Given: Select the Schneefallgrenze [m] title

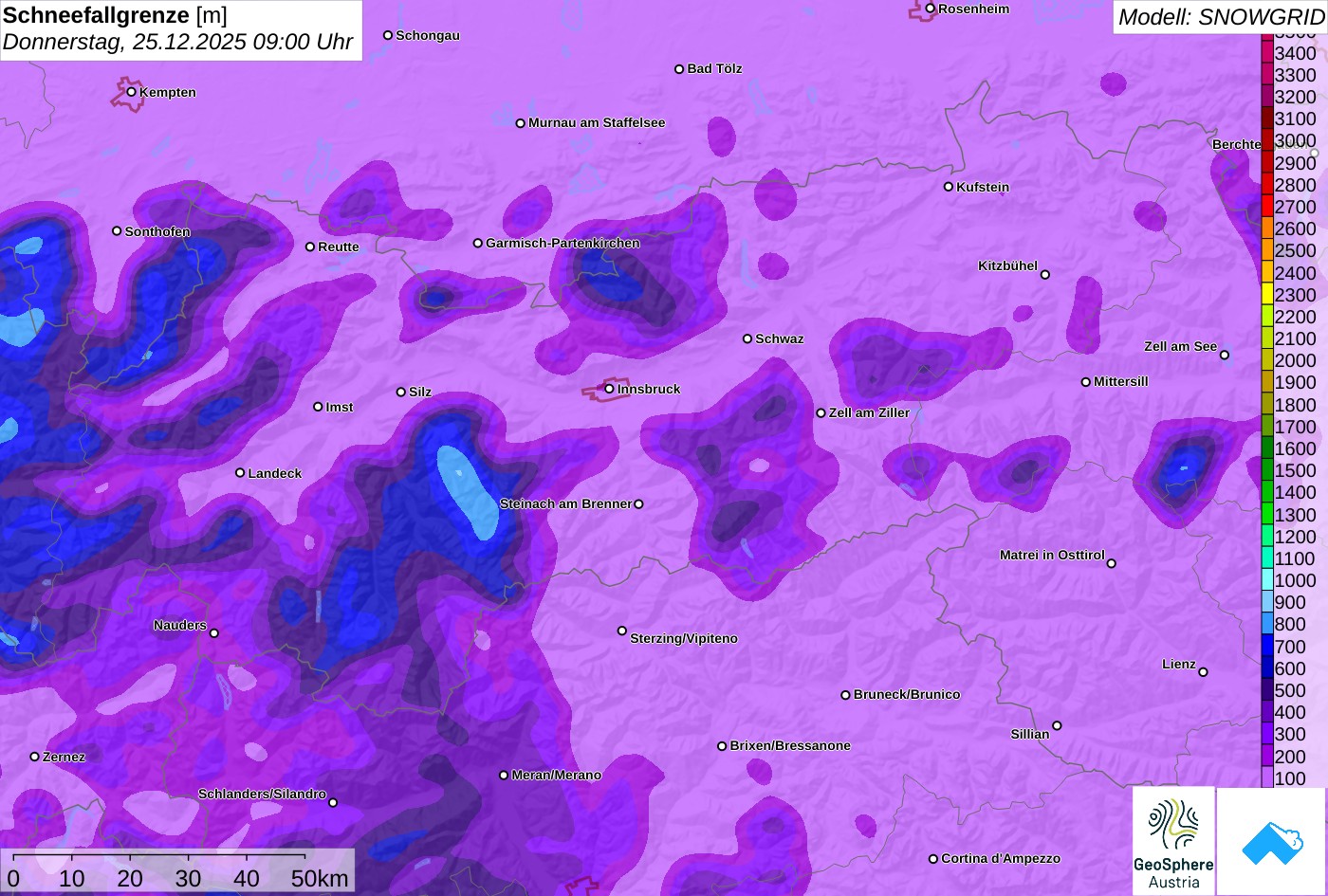Looking at the screenshot, I should [x=115, y=15].
